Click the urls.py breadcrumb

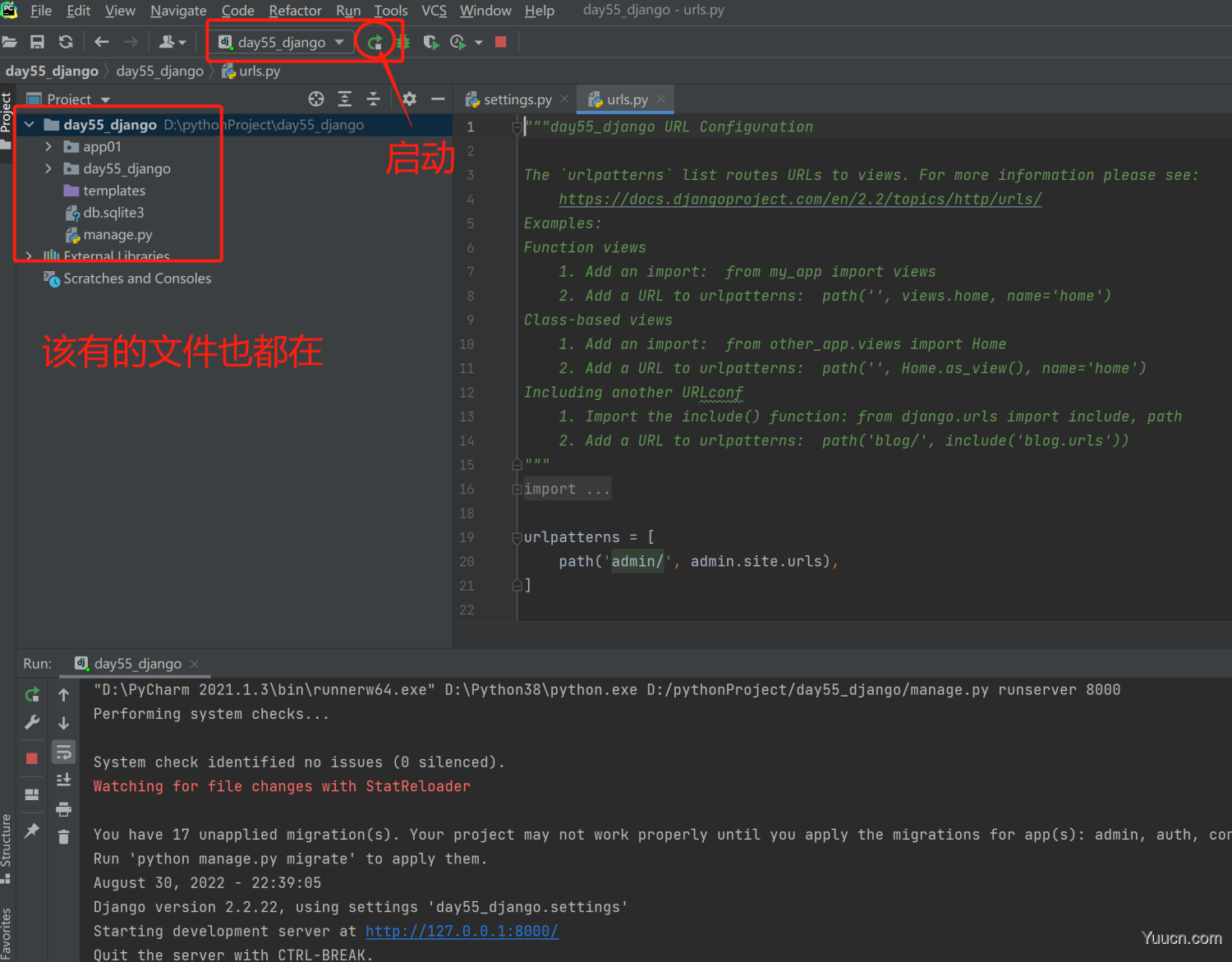[x=251, y=71]
